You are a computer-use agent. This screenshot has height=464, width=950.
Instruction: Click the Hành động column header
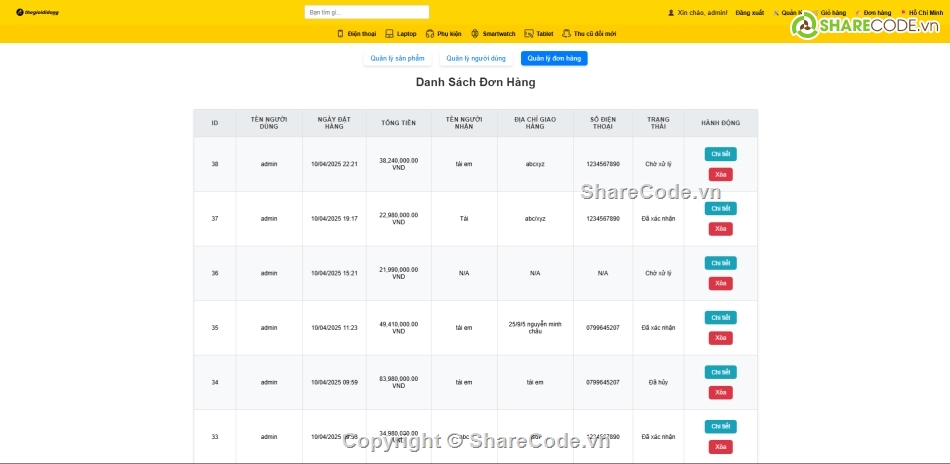(720, 123)
